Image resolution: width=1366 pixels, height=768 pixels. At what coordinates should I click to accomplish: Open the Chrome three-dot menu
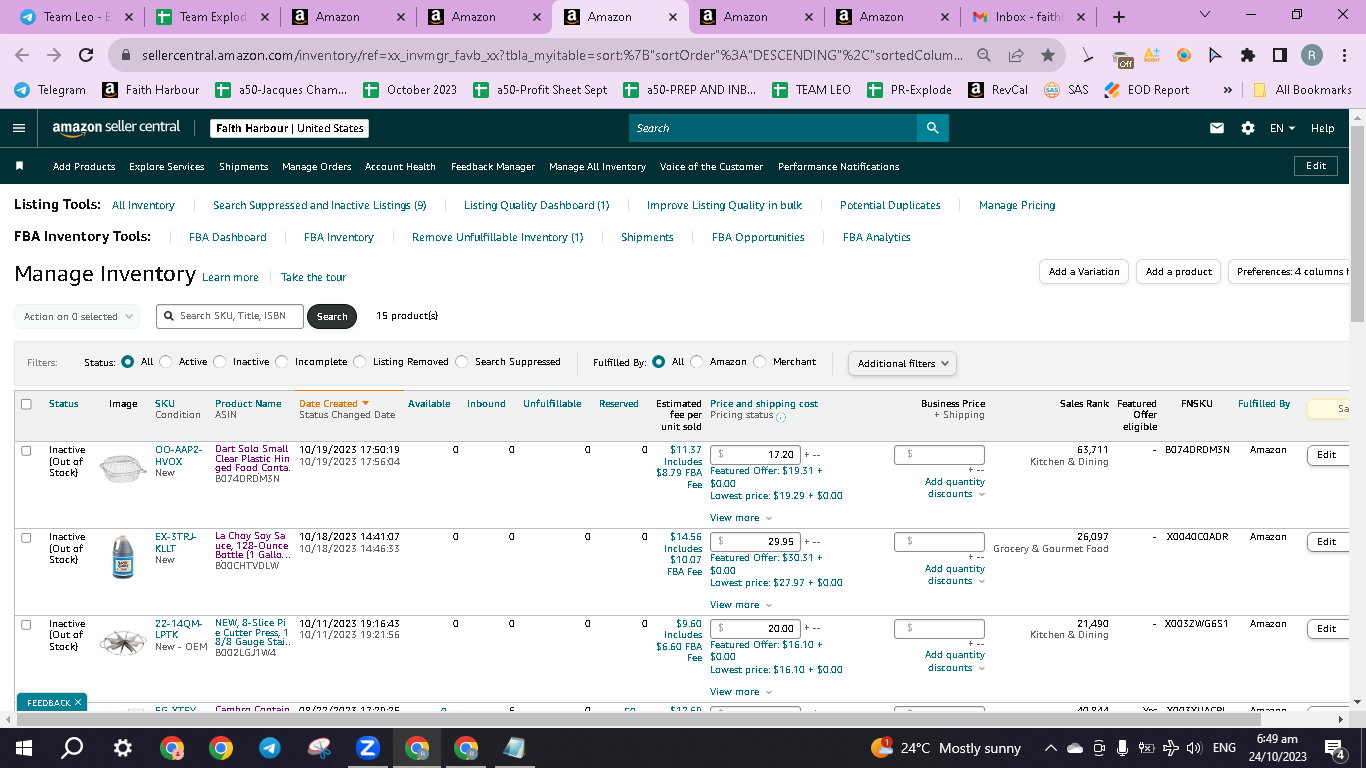(x=1343, y=56)
